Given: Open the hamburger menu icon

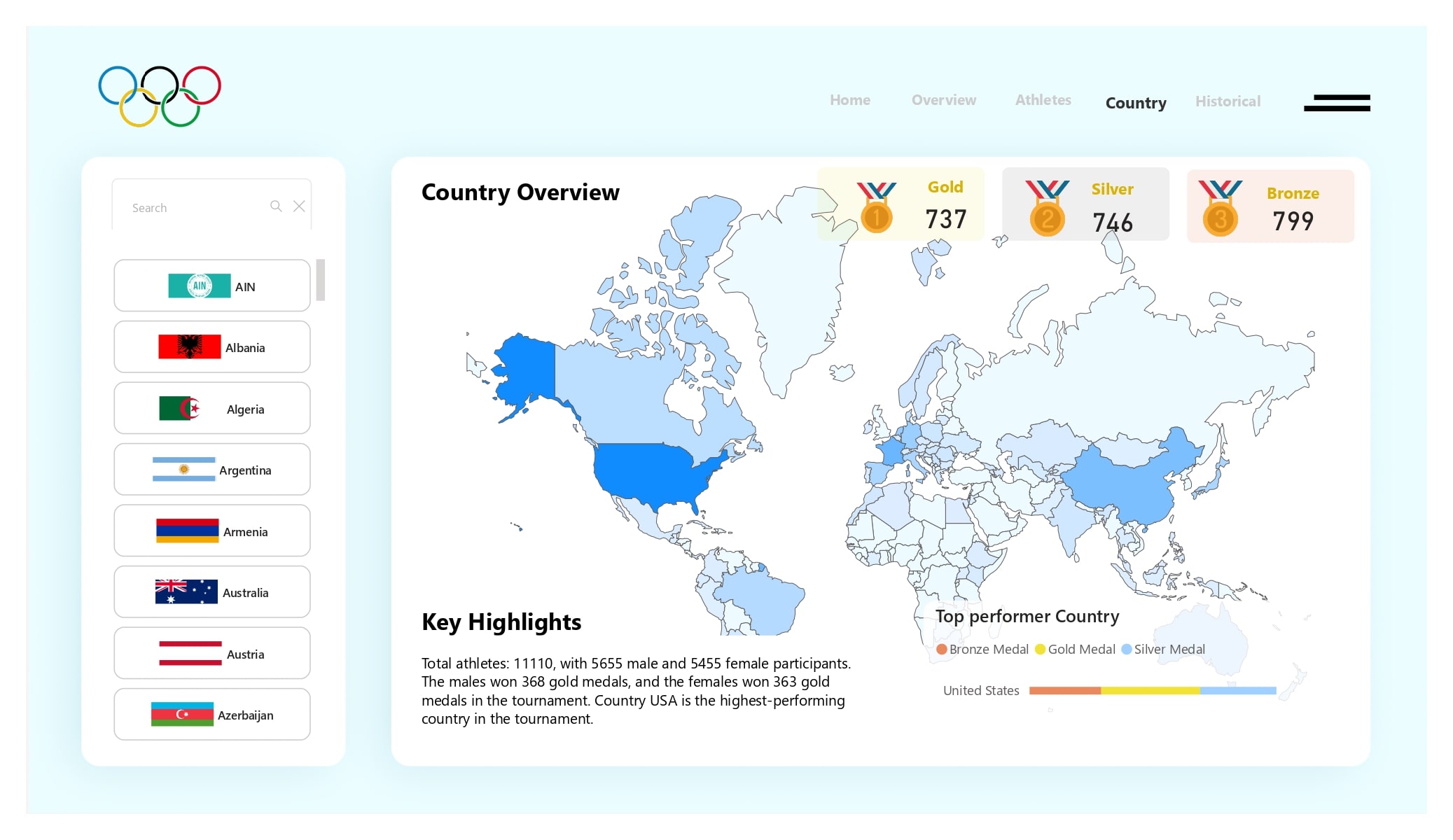Looking at the screenshot, I should (x=1336, y=103).
